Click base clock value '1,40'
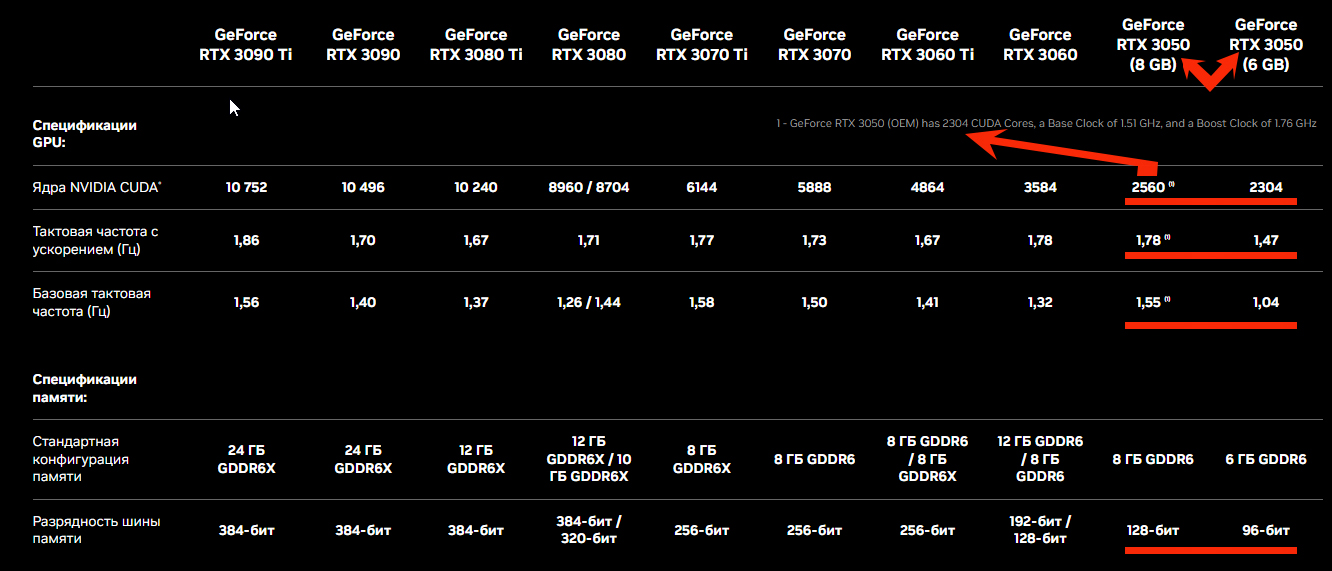Viewport: 1332px width, 571px height. [363, 302]
